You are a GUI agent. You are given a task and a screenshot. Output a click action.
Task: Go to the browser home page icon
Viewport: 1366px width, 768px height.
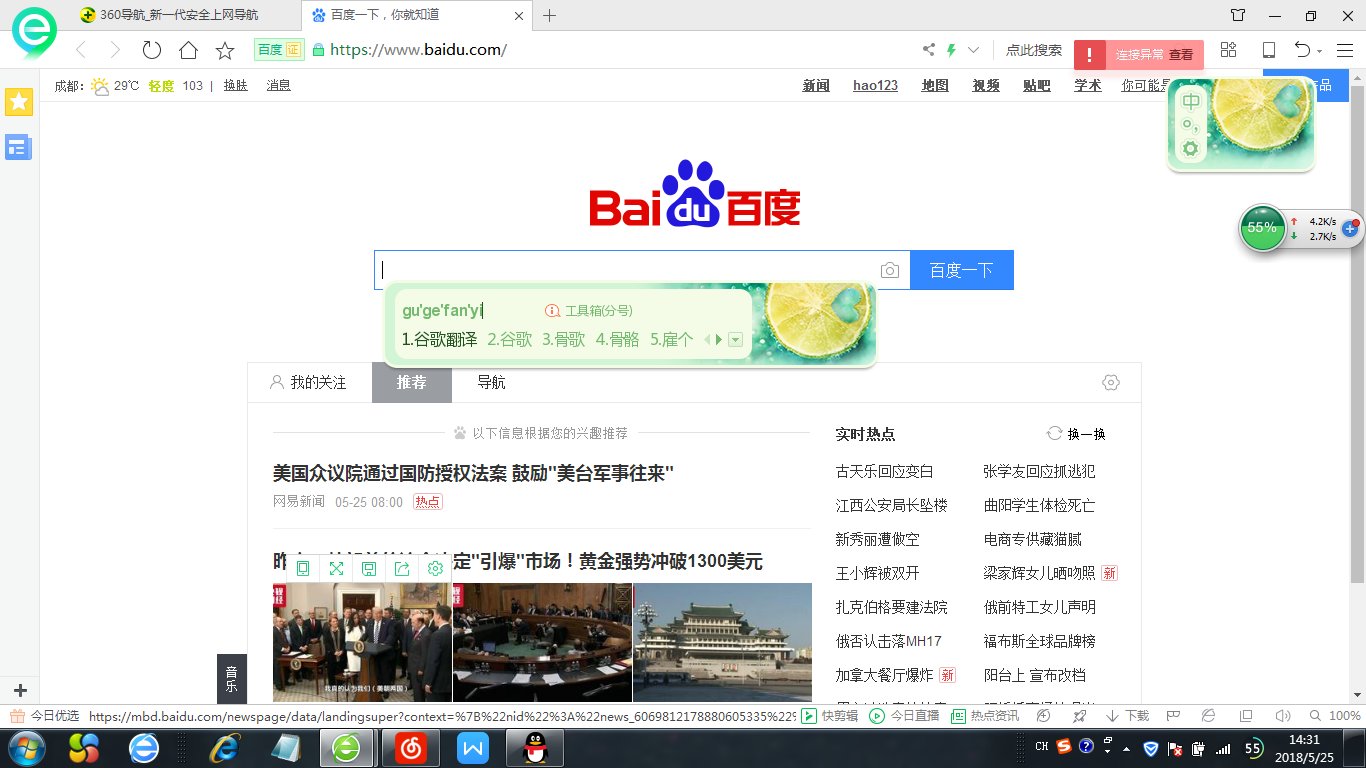[188, 50]
